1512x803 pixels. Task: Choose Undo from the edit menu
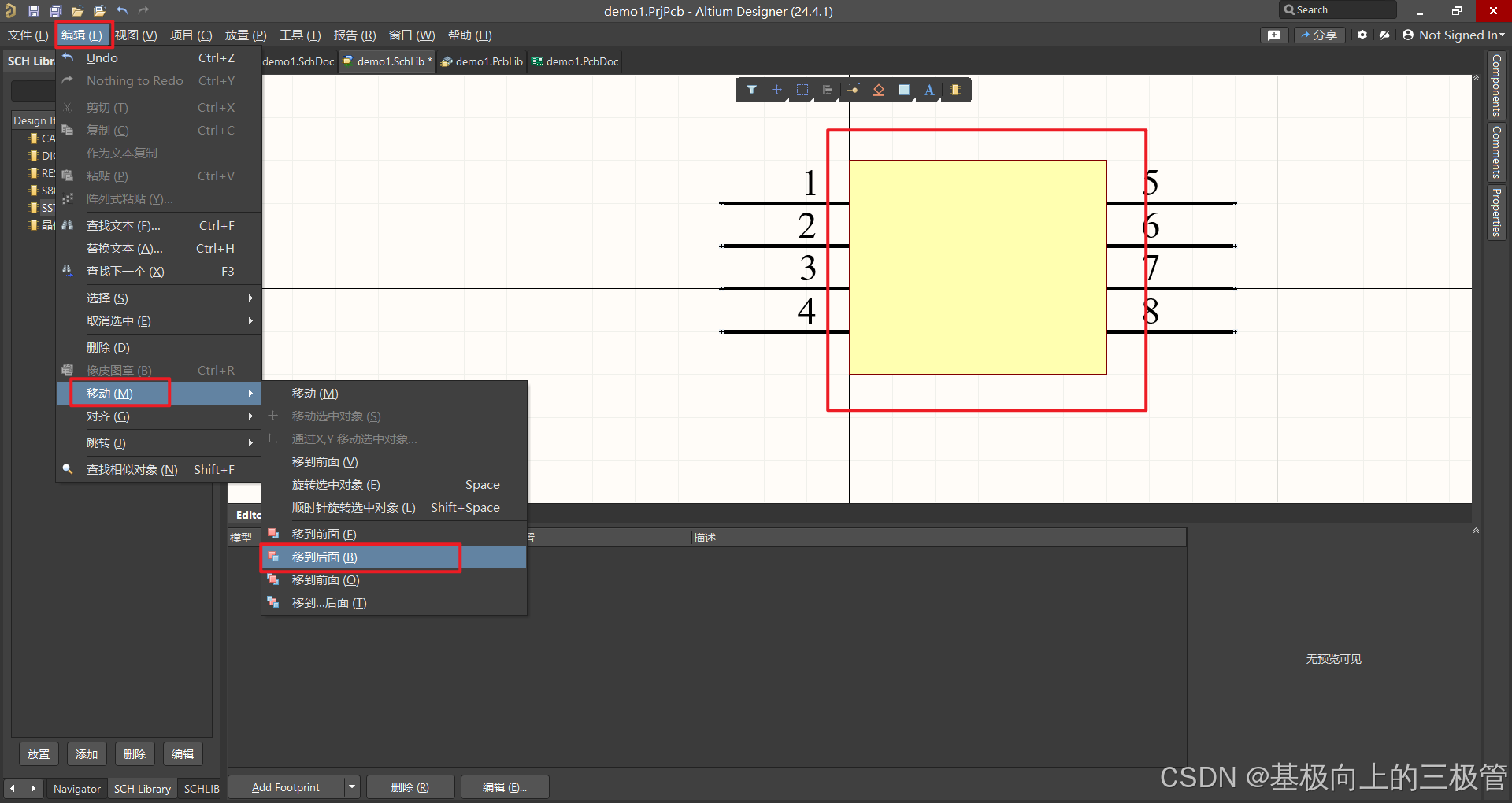[159, 57]
